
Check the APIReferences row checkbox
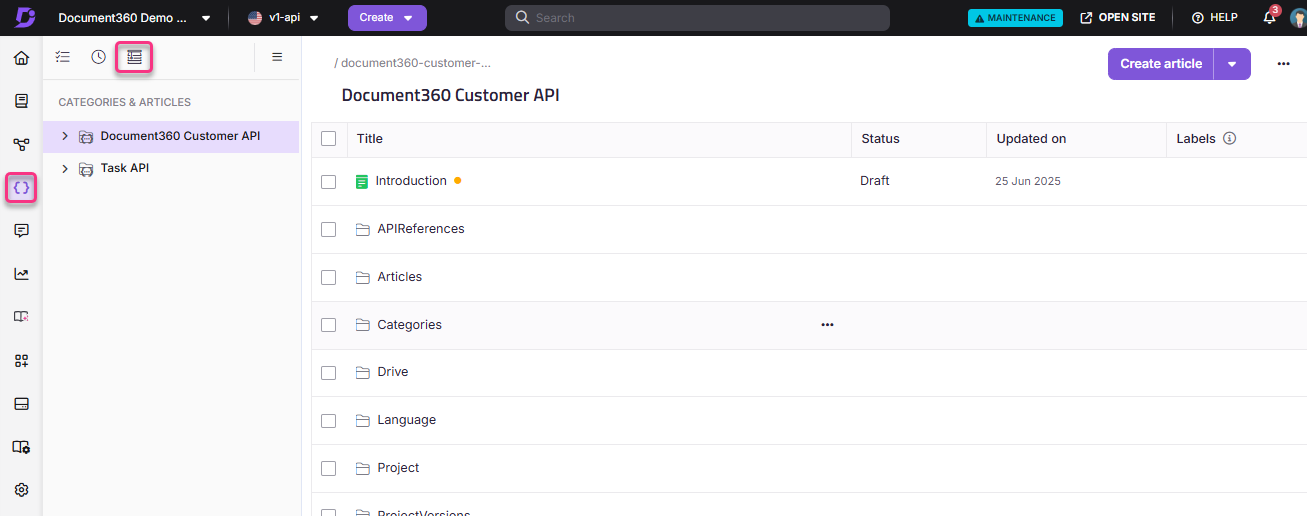pyautogui.click(x=328, y=230)
